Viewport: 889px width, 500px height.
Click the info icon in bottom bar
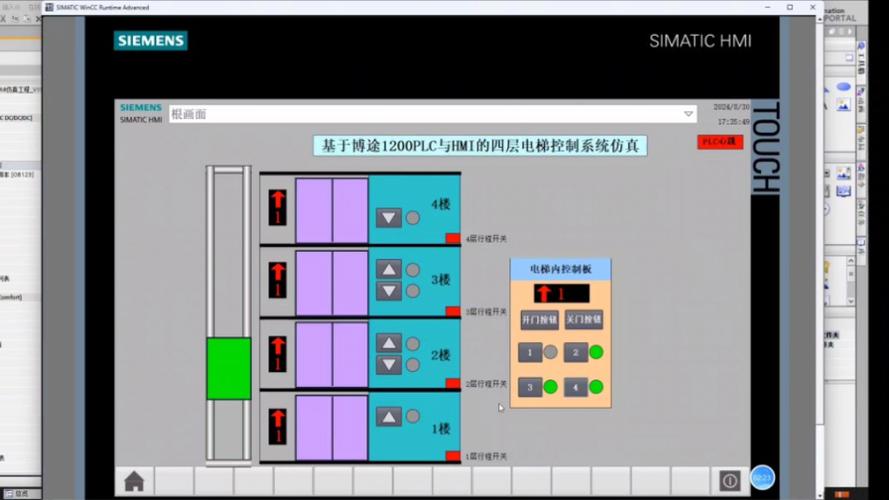point(730,481)
